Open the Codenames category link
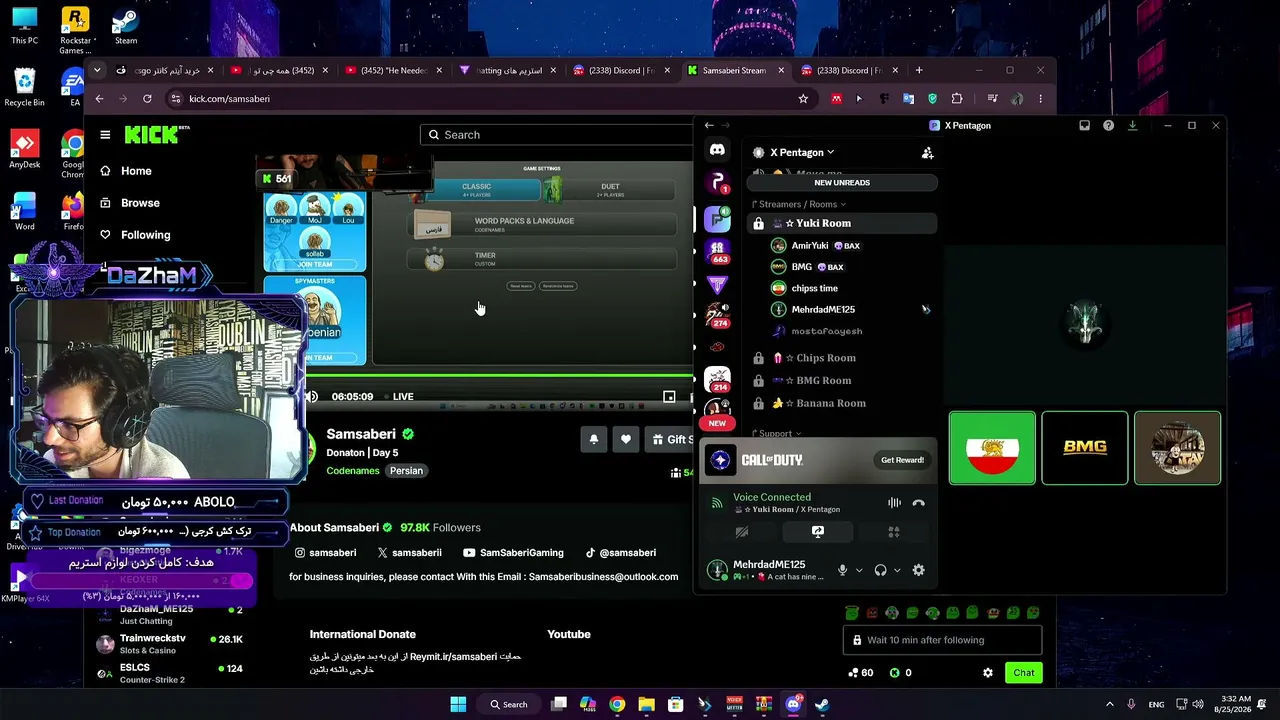 click(x=353, y=471)
